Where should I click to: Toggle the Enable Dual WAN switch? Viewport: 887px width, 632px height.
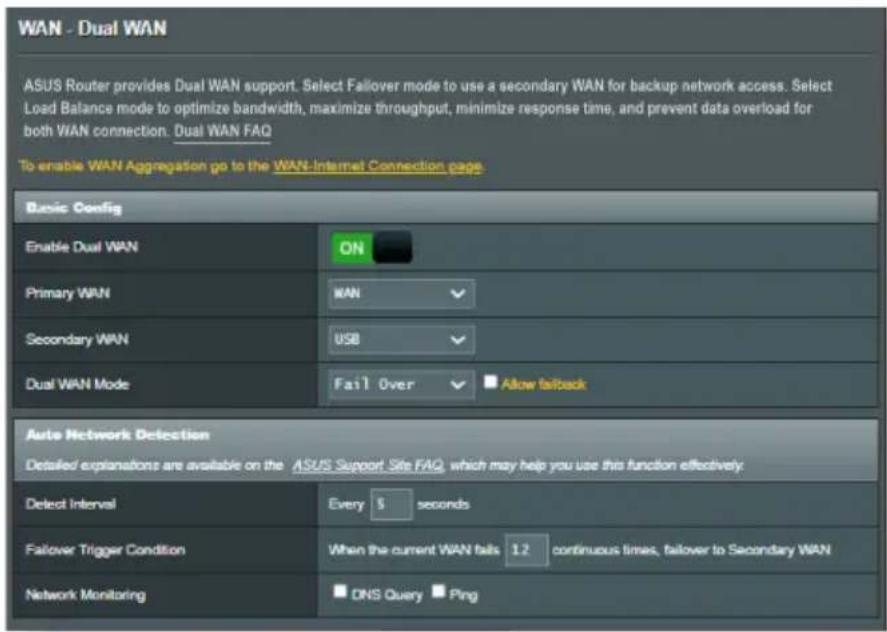[372, 248]
